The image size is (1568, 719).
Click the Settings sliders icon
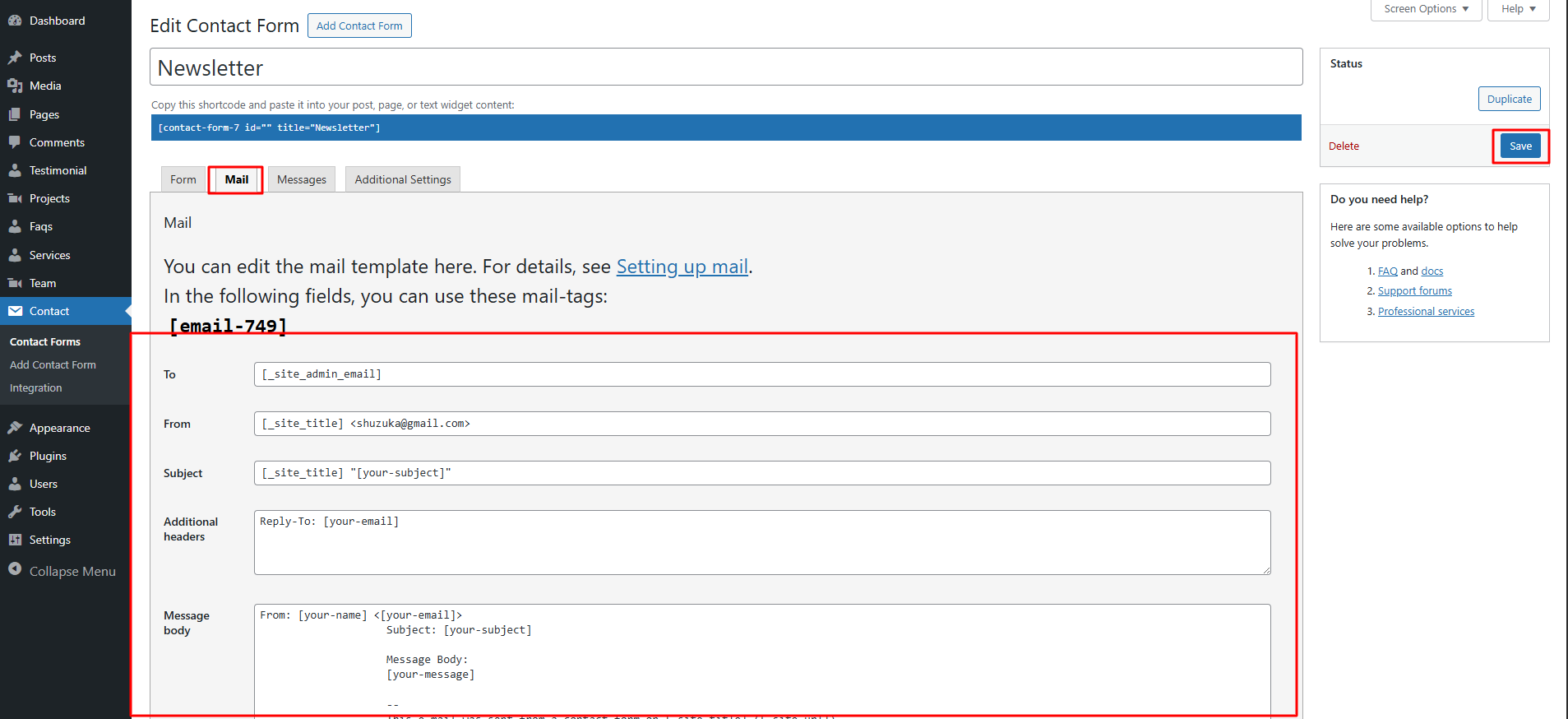[x=15, y=540]
